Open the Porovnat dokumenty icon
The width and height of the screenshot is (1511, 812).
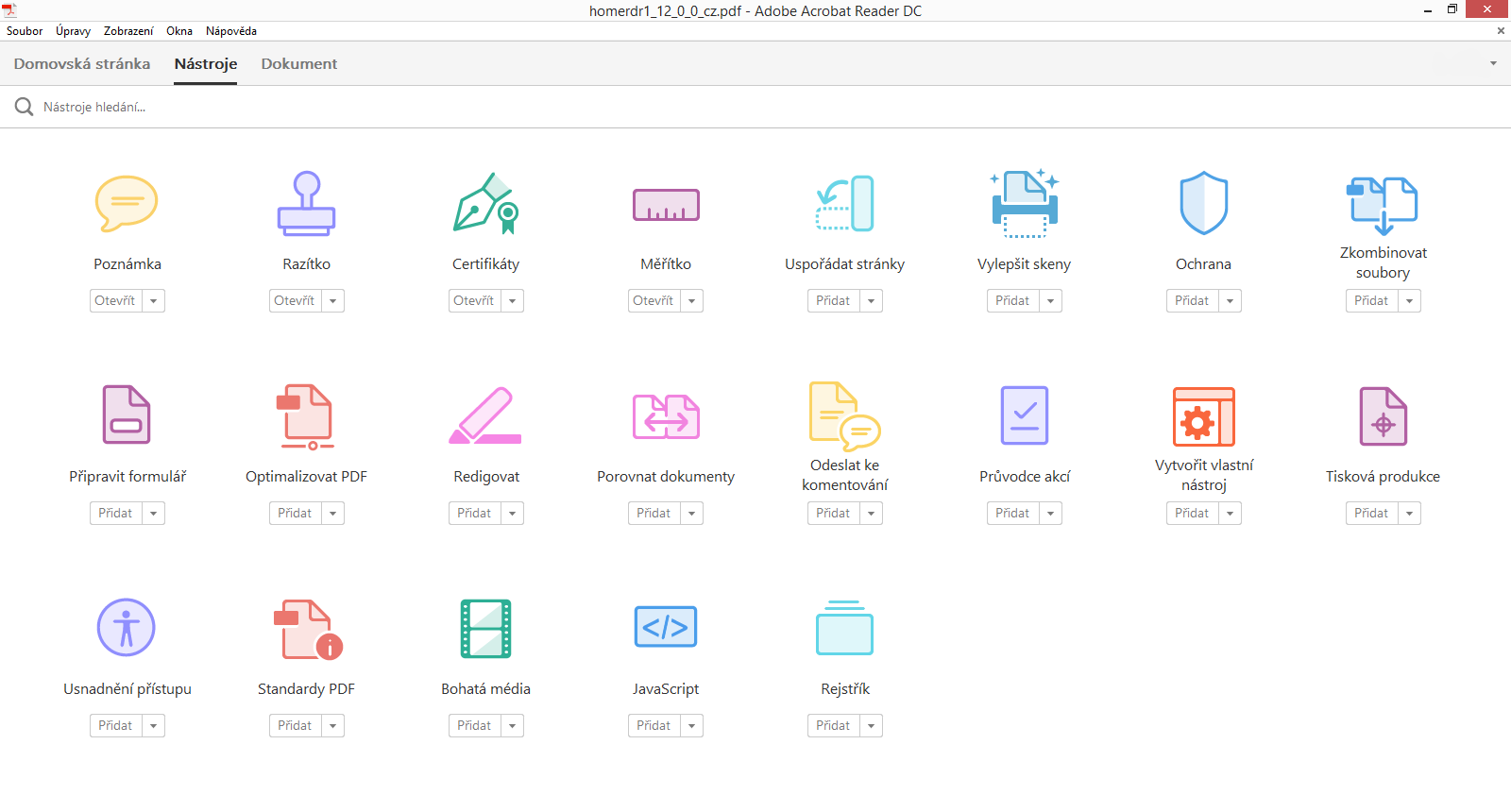click(666, 416)
